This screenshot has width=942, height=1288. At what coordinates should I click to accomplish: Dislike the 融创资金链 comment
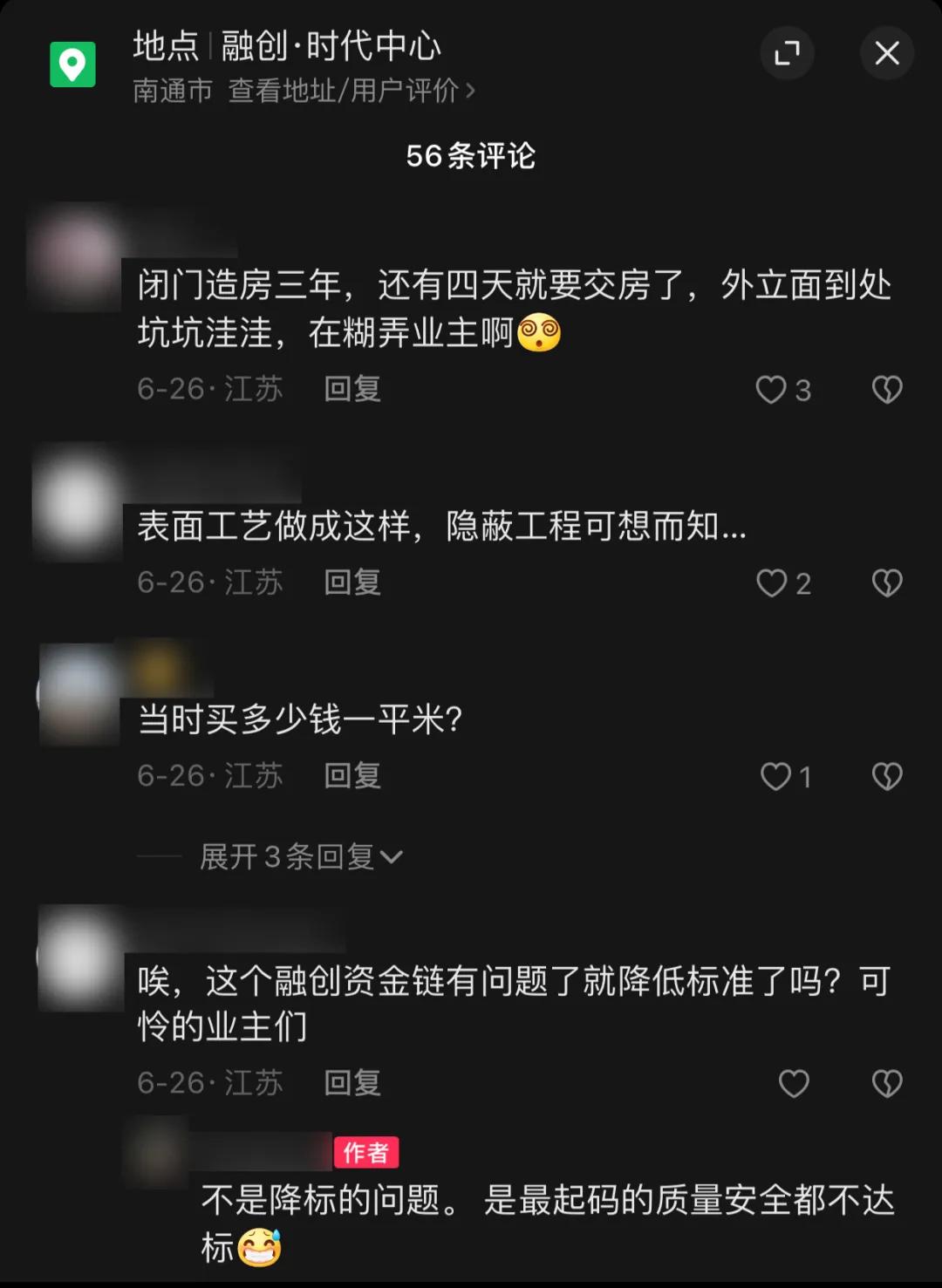[x=887, y=1083]
